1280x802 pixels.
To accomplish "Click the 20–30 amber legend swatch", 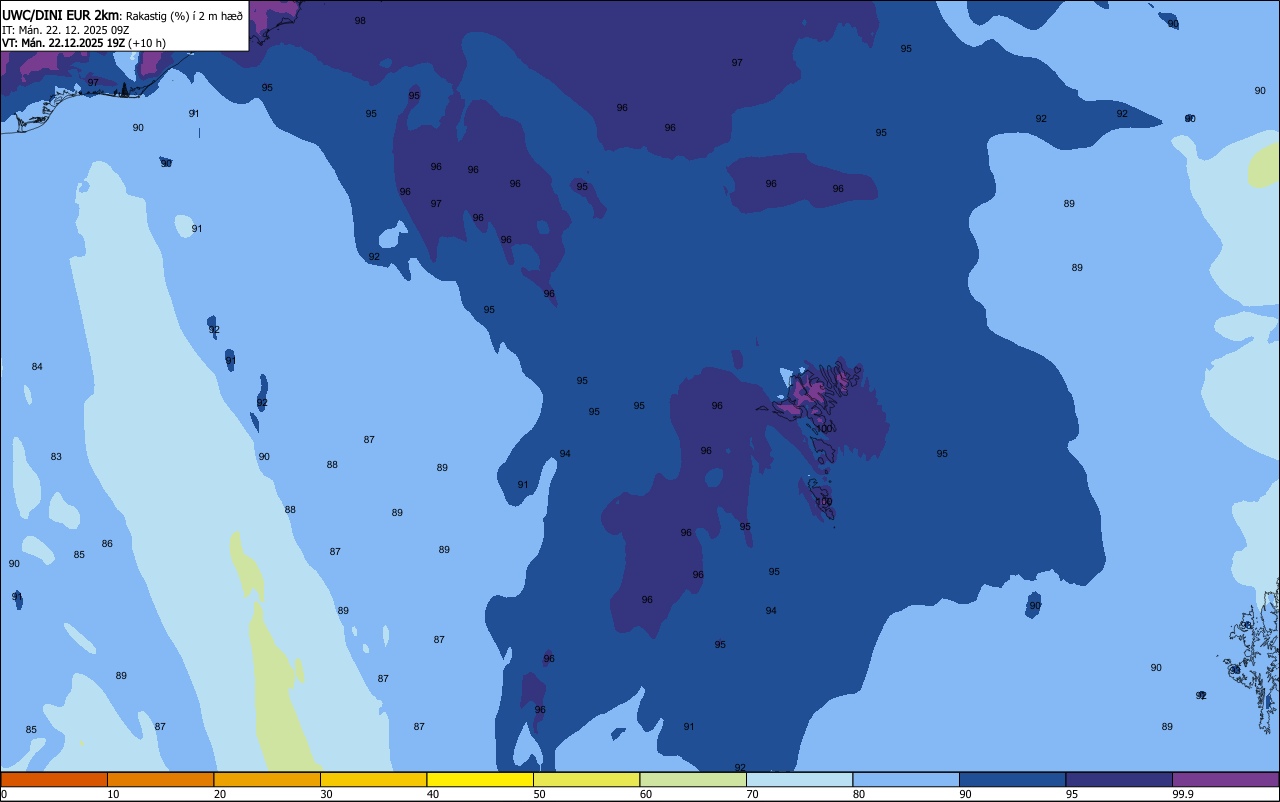I will [267, 779].
